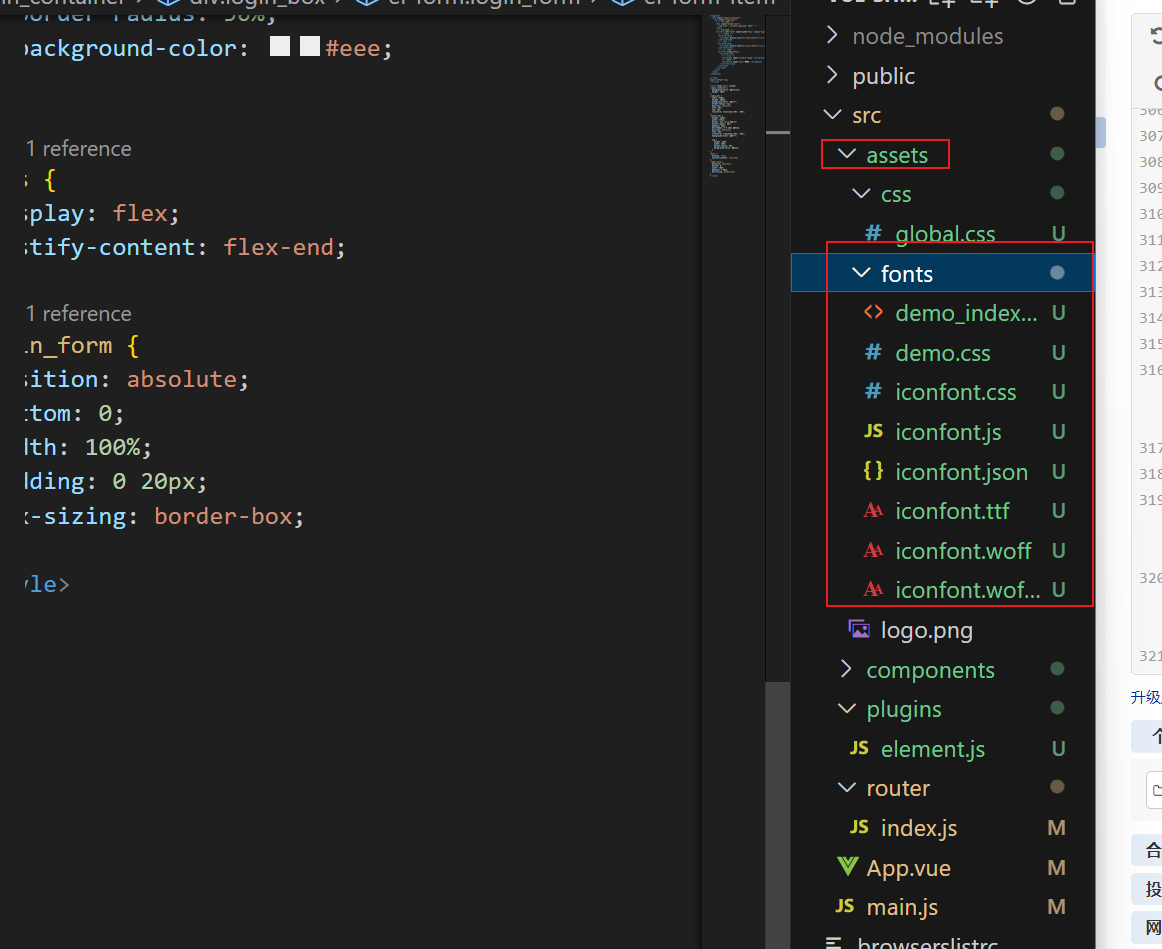Click the iconfont.js JS file icon

click(874, 431)
